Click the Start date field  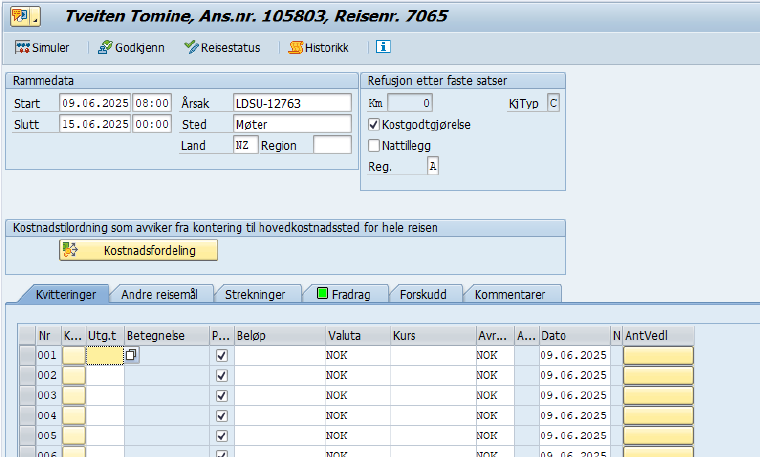[95, 103]
